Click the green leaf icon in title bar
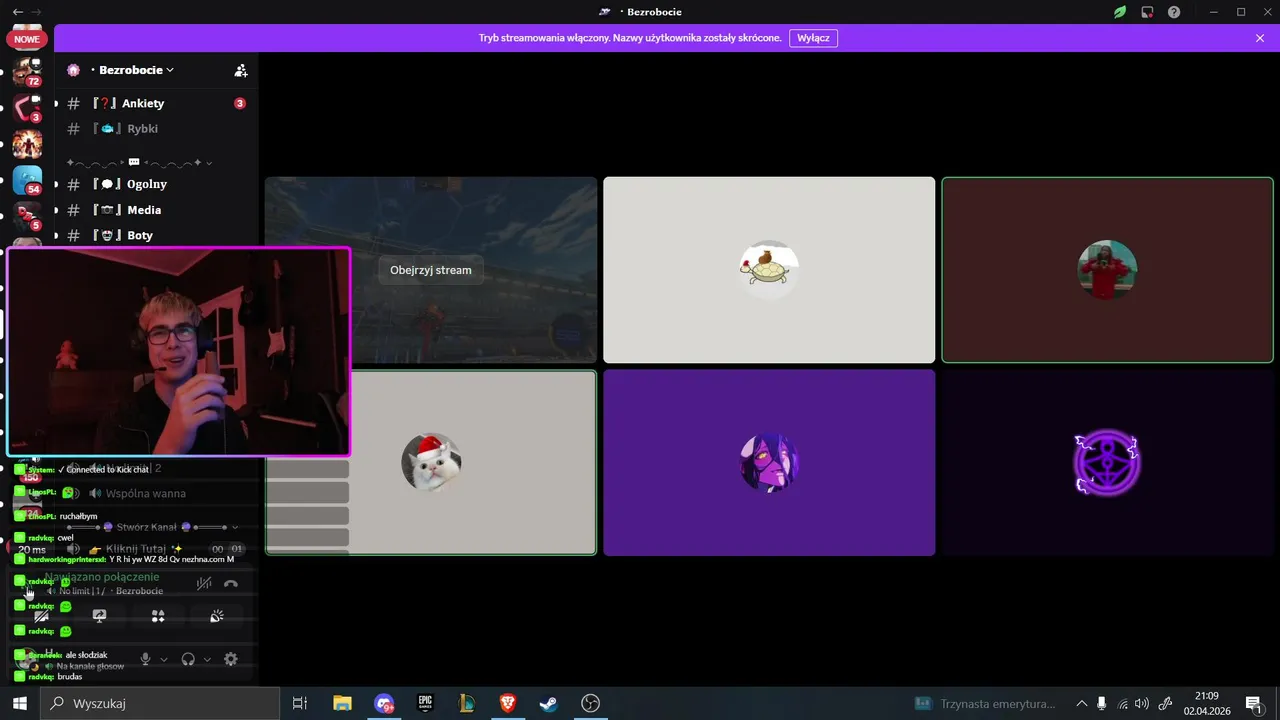1280x720 pixels. coord(1120,12)
